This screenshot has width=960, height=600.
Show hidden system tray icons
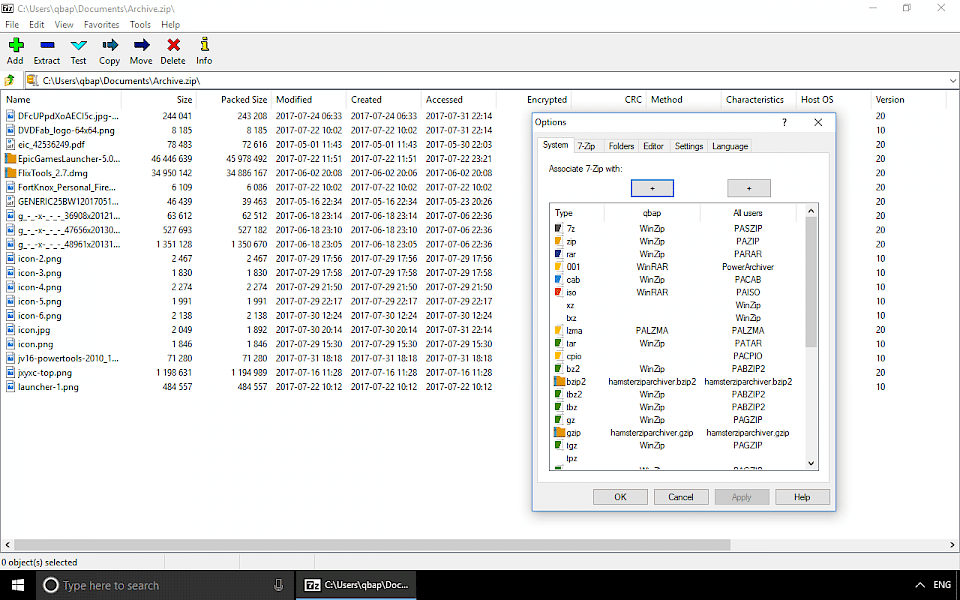(920, 585)
